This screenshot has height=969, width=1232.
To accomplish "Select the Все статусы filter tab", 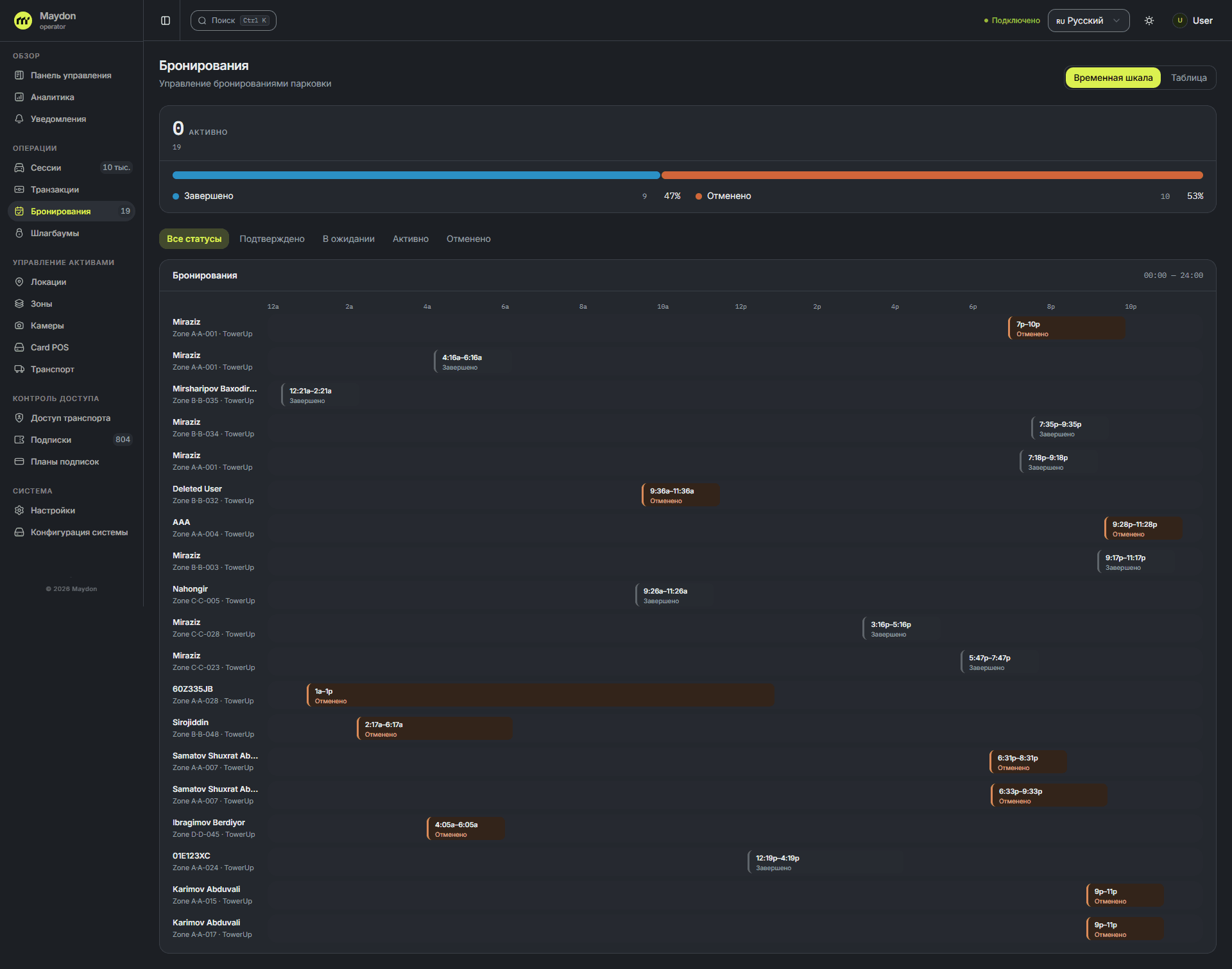I will 194,239.
